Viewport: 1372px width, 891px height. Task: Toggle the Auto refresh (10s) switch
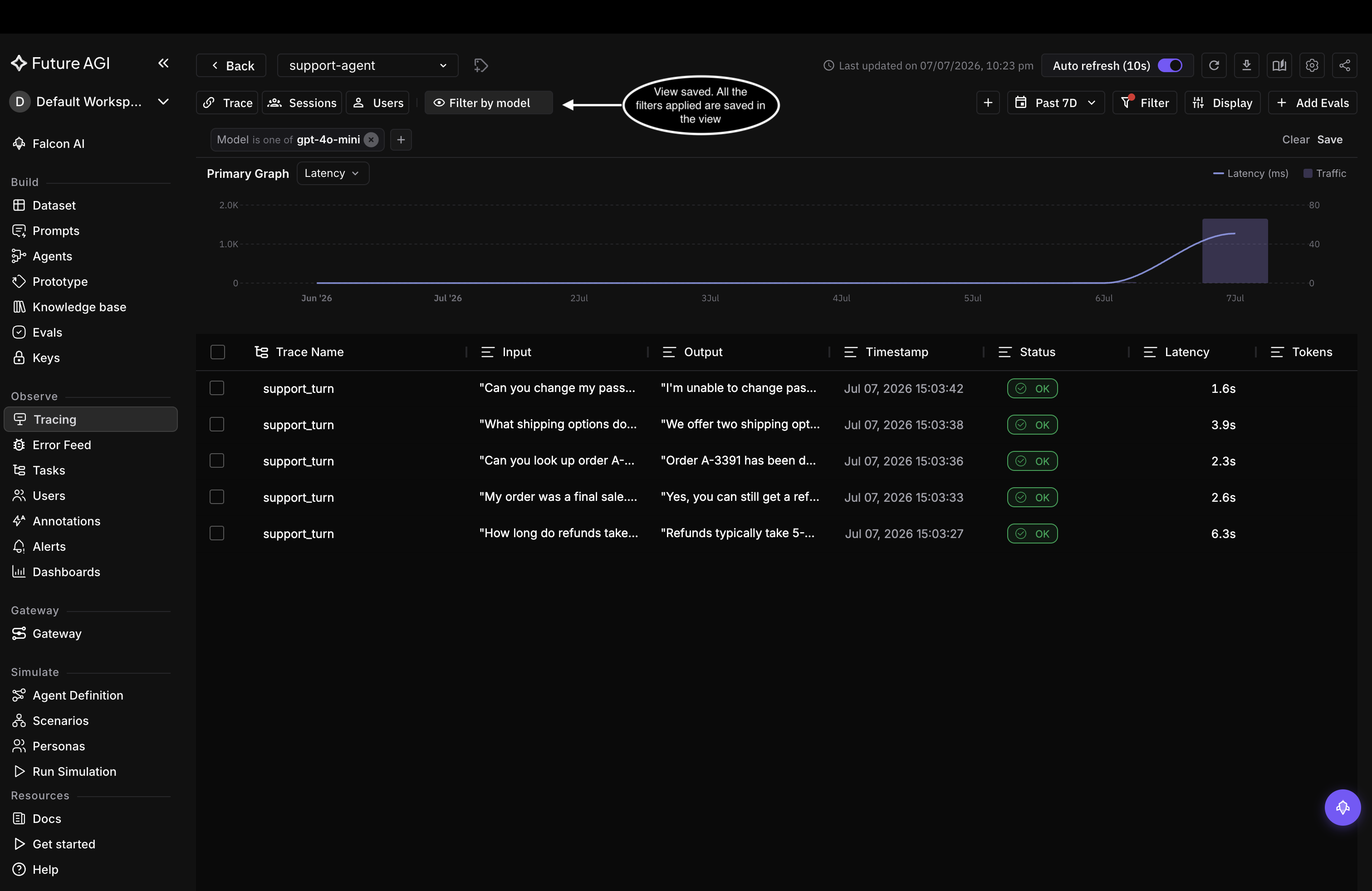coord(1170,65)
